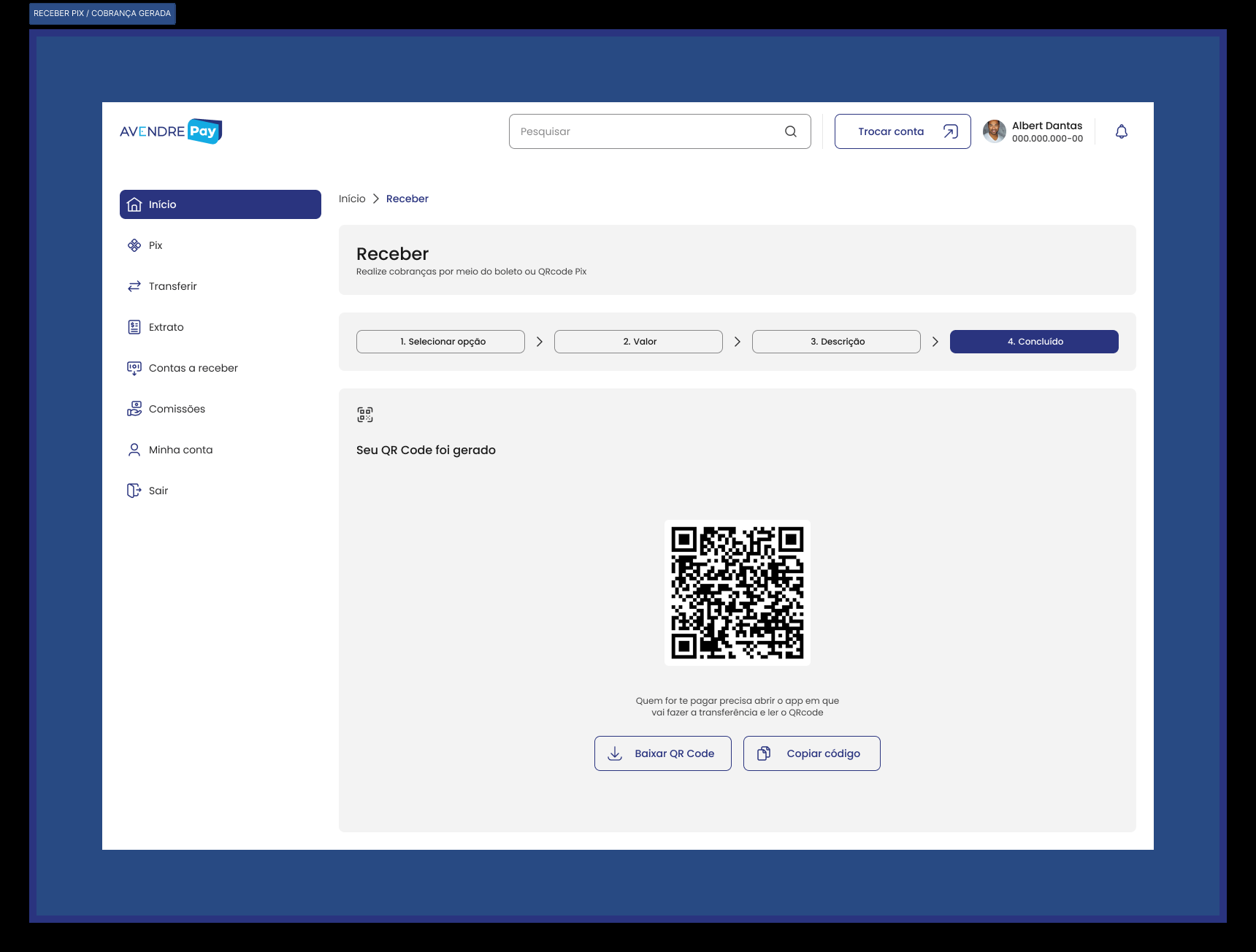Focus the Pesquisar search field
The width and height of the screenshot is (1256, 952).
[660, 131]
